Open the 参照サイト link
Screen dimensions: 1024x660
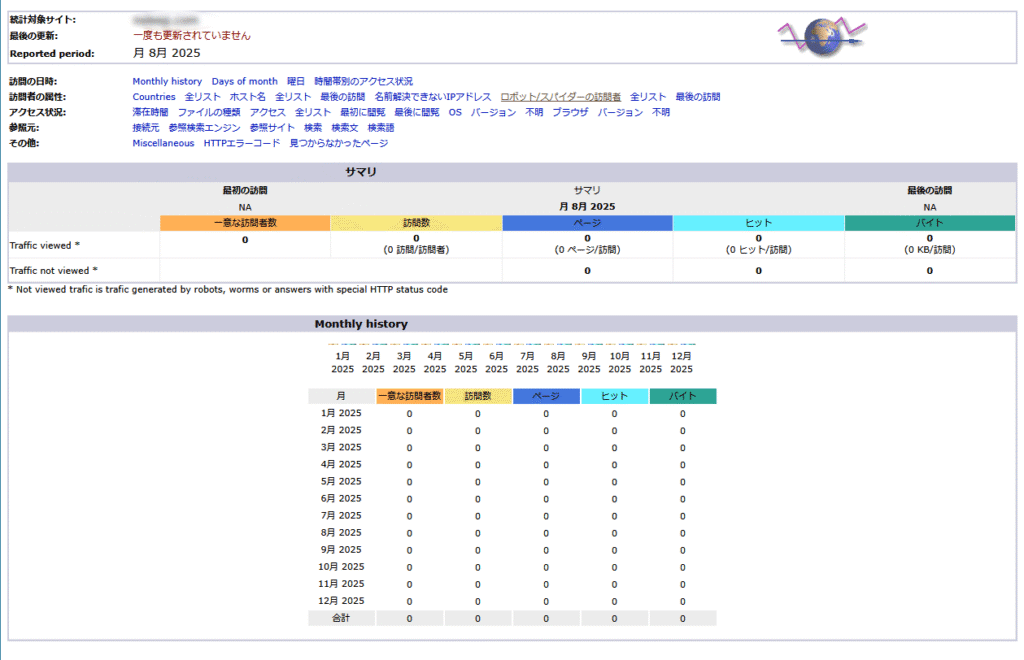click(272, 128)
